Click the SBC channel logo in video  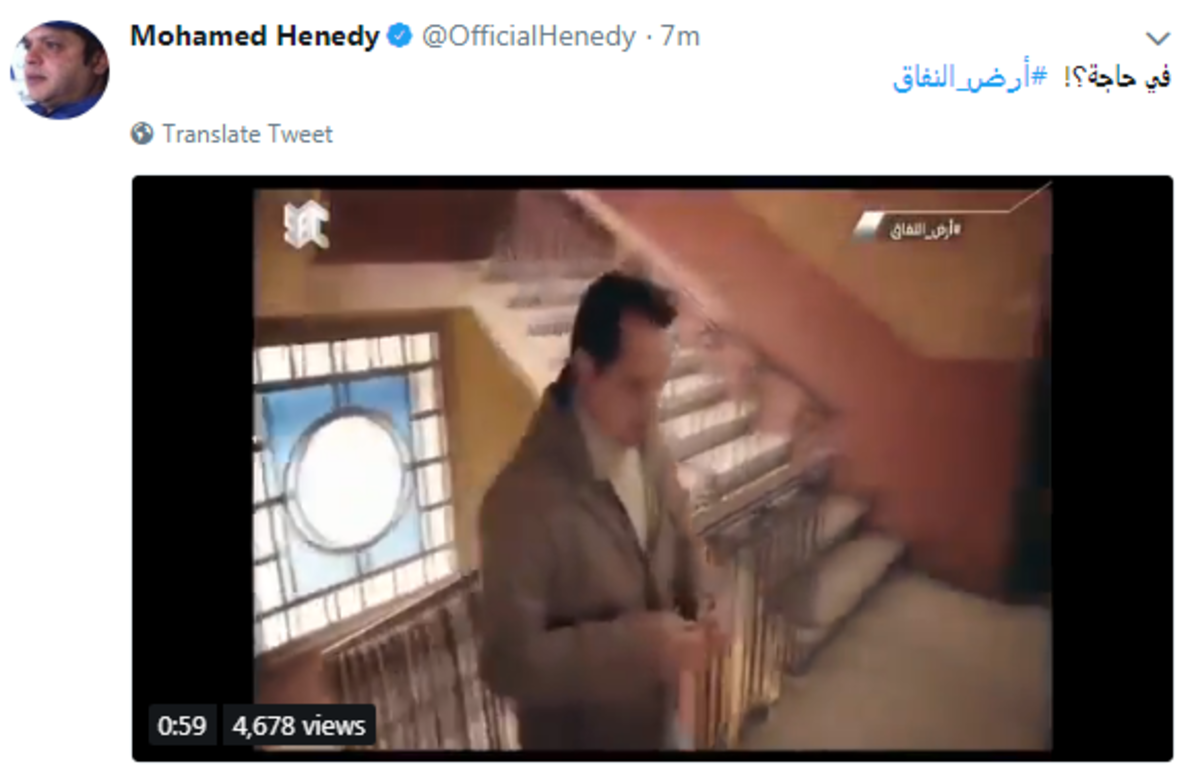[306, 225]
